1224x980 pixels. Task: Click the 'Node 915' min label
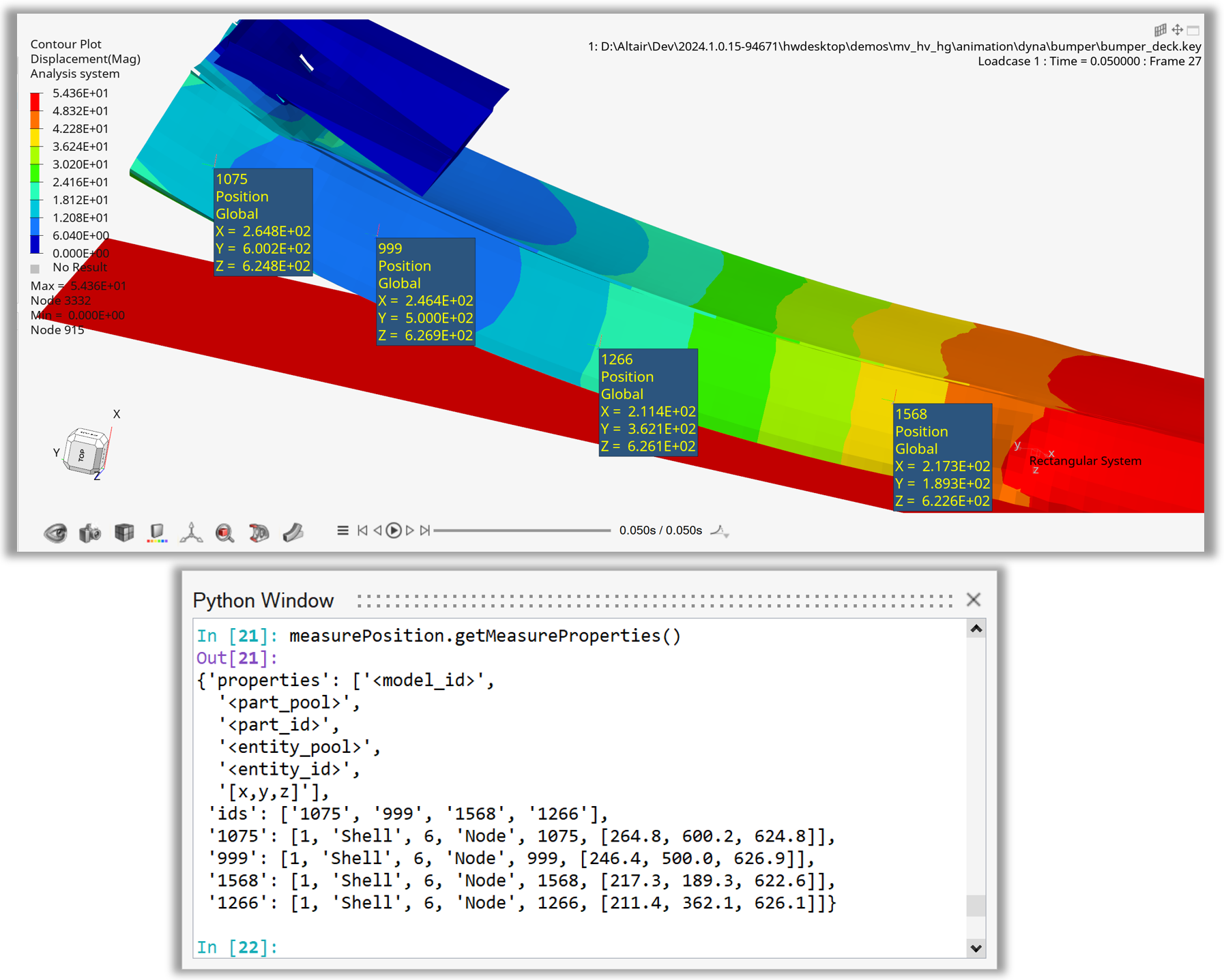point(57,330)
